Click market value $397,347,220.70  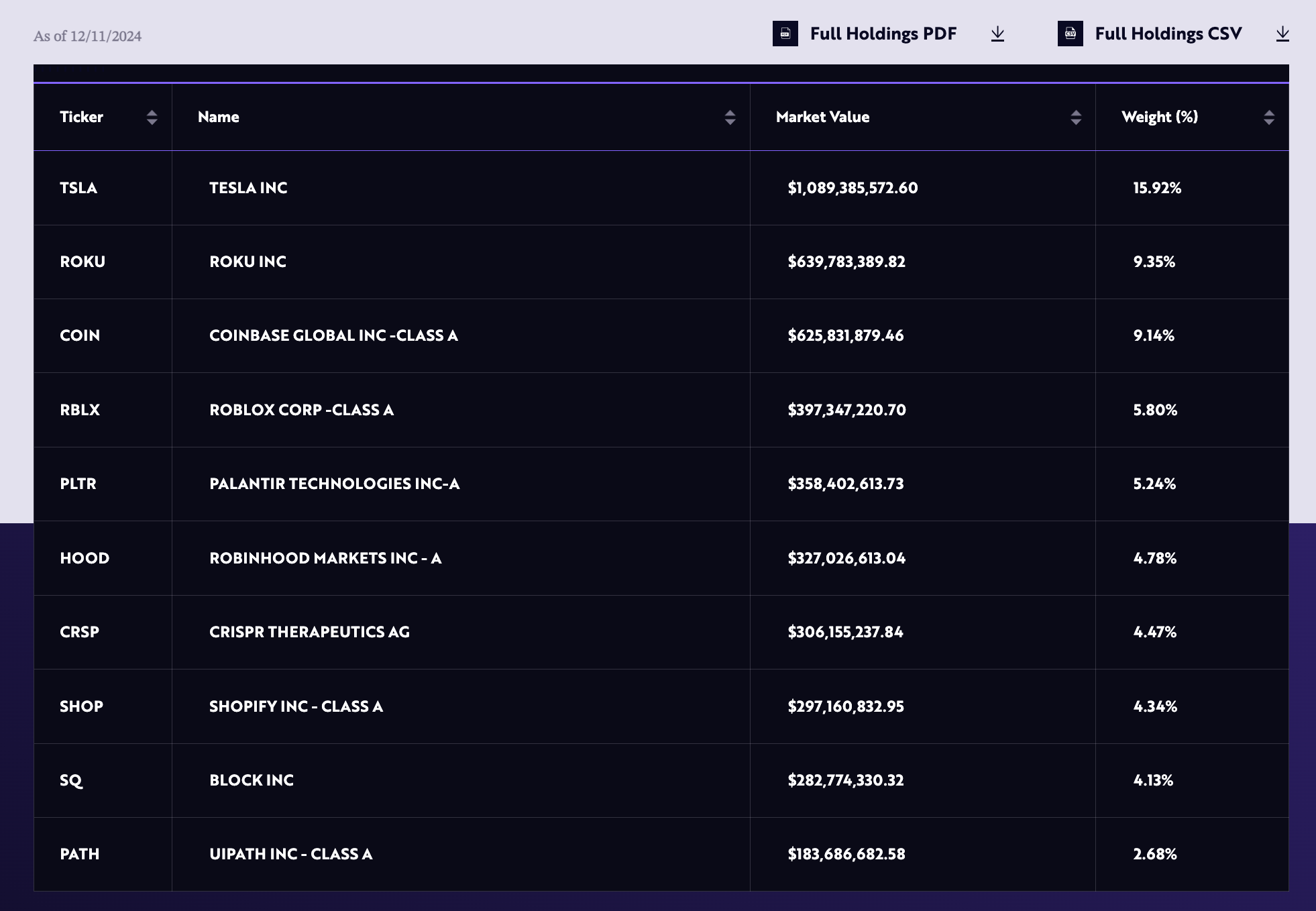pos(846,410)
